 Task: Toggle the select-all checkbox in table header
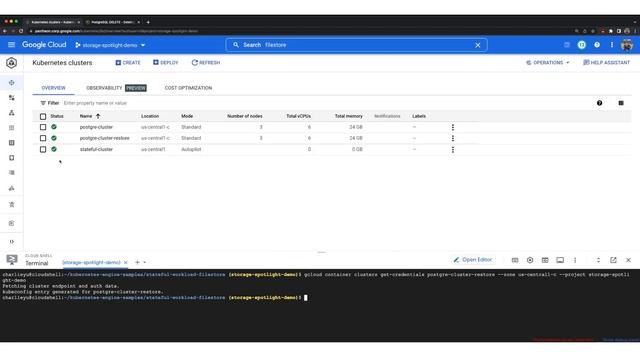[43, 116]
